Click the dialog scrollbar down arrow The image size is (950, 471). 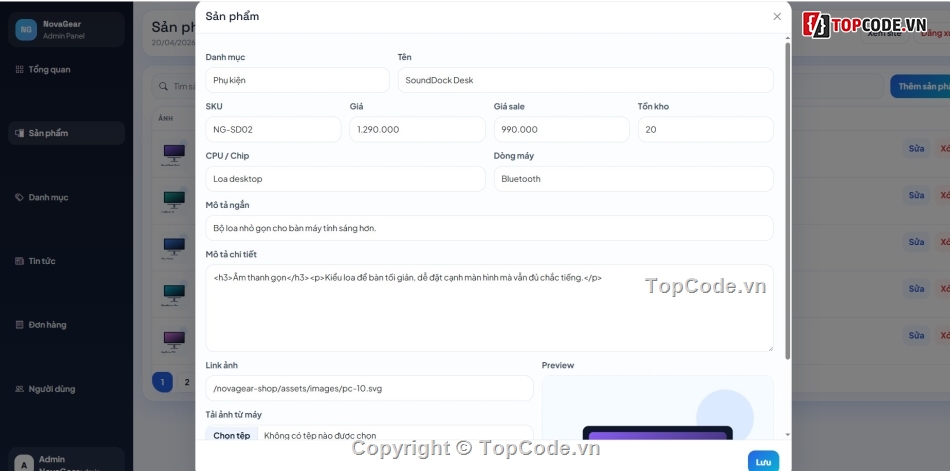788,435
